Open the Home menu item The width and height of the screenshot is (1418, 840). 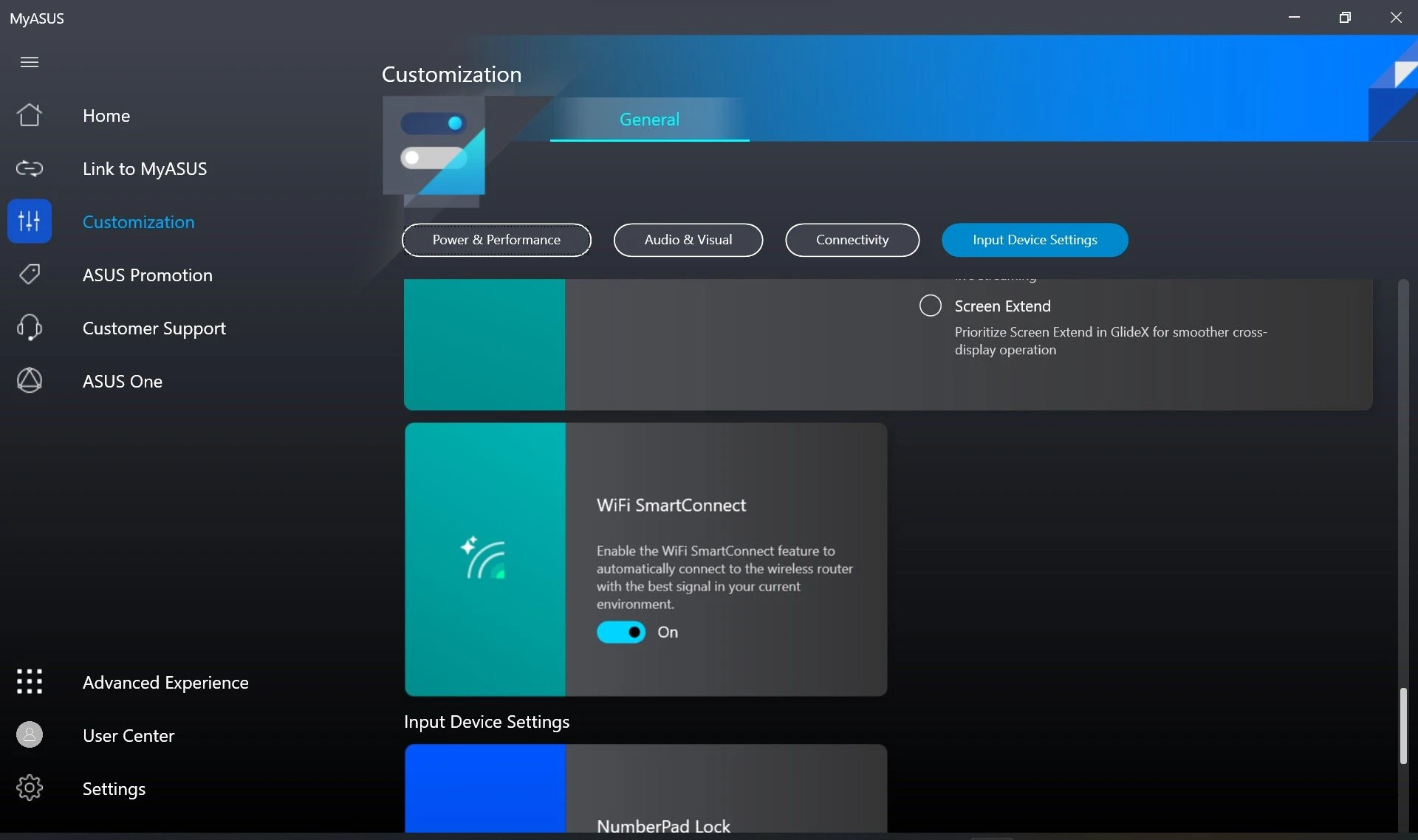tap(106, 116)
